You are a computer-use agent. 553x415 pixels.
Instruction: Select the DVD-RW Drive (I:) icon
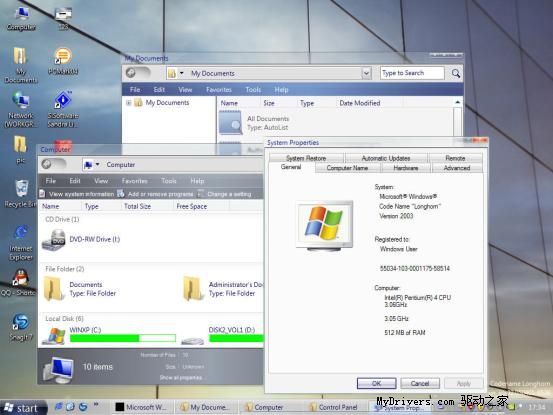click(54, 240)
